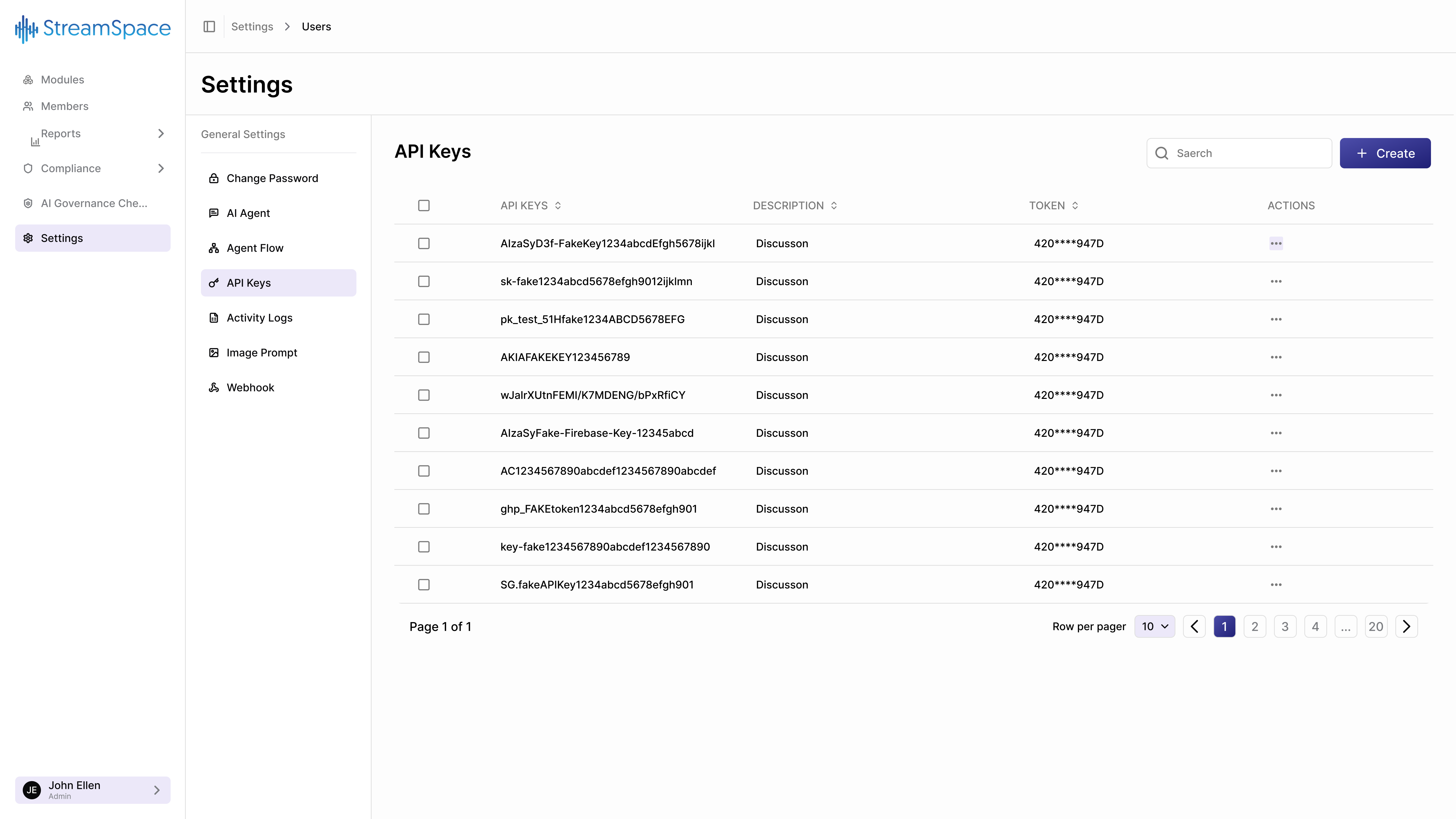Check the AKIAFAKEKEY123456789 row checkbox
The width and height of the screenshot is (1456, 819).
424,357
